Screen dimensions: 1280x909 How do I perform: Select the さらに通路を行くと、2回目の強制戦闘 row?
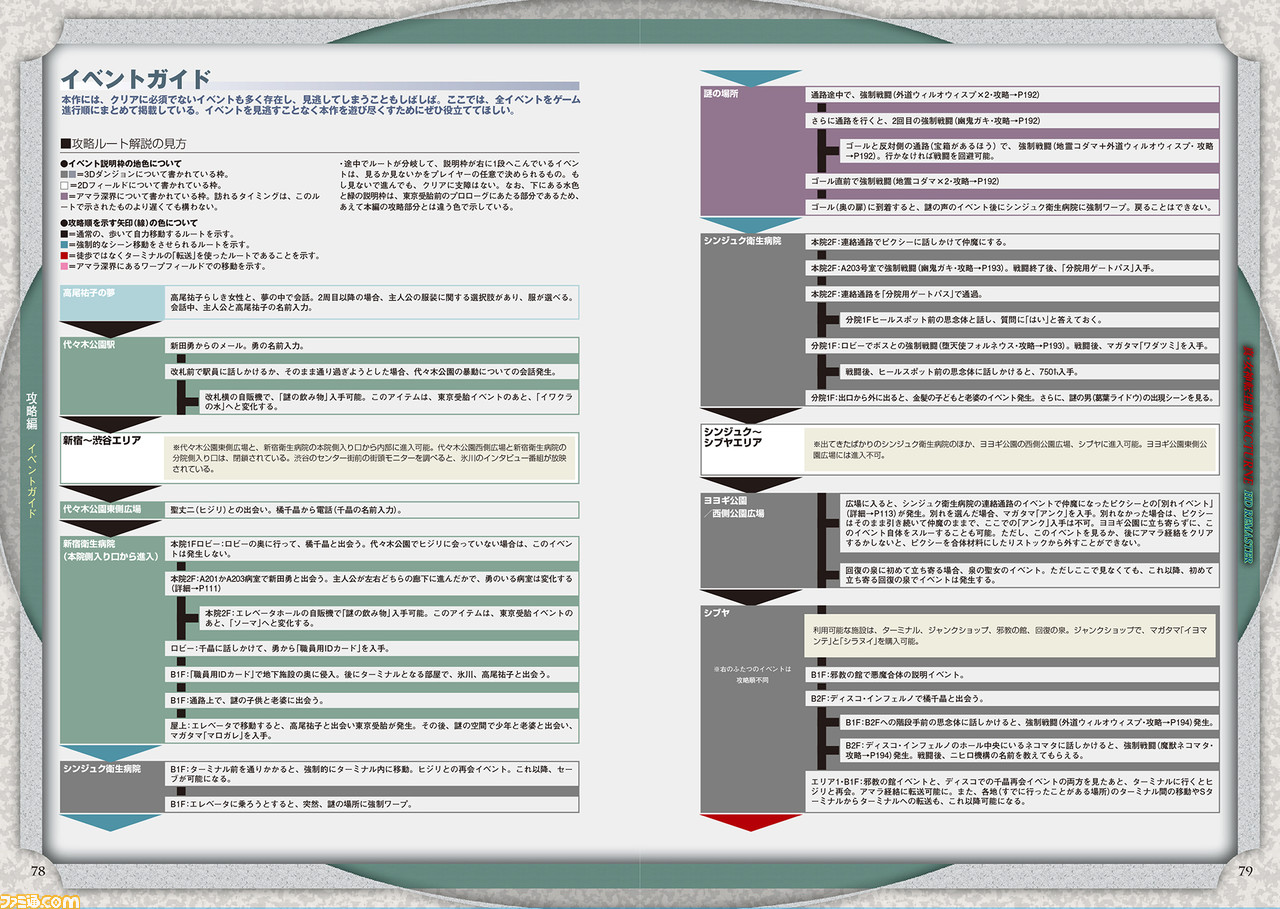[x=1011, y=120]
